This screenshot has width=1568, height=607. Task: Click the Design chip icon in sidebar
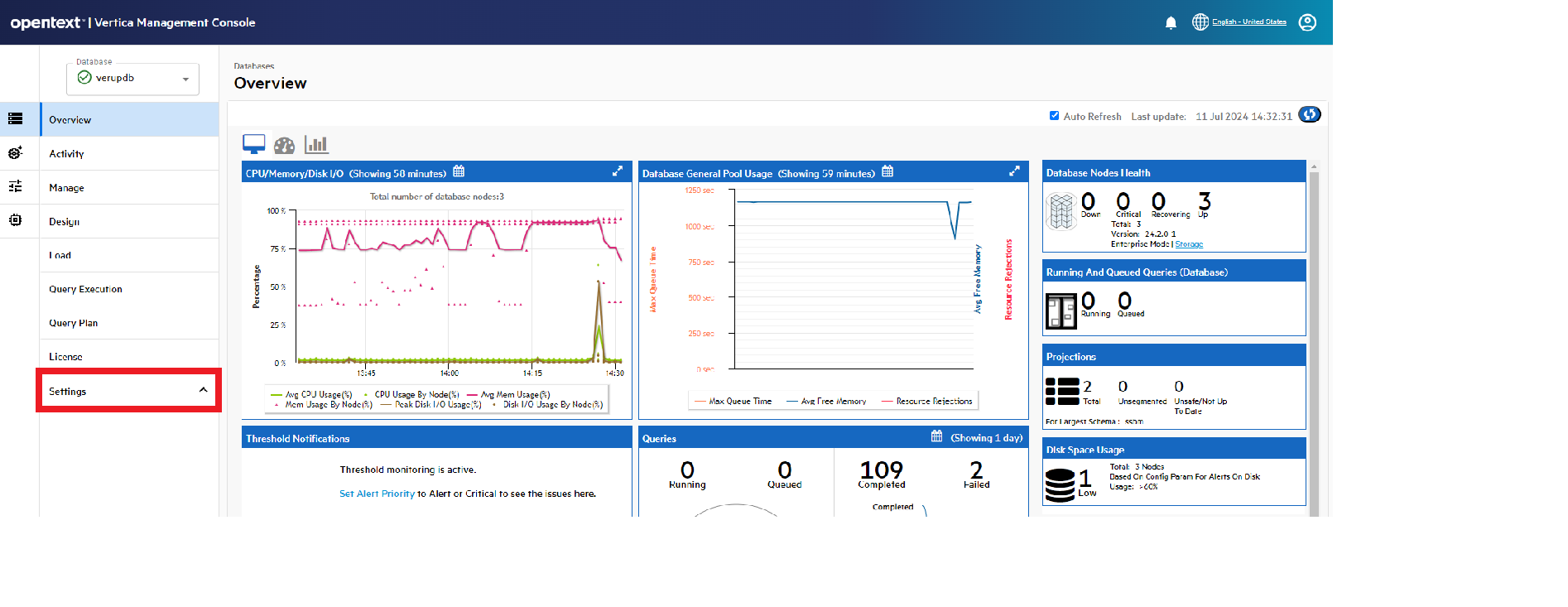tap(15, 220)
